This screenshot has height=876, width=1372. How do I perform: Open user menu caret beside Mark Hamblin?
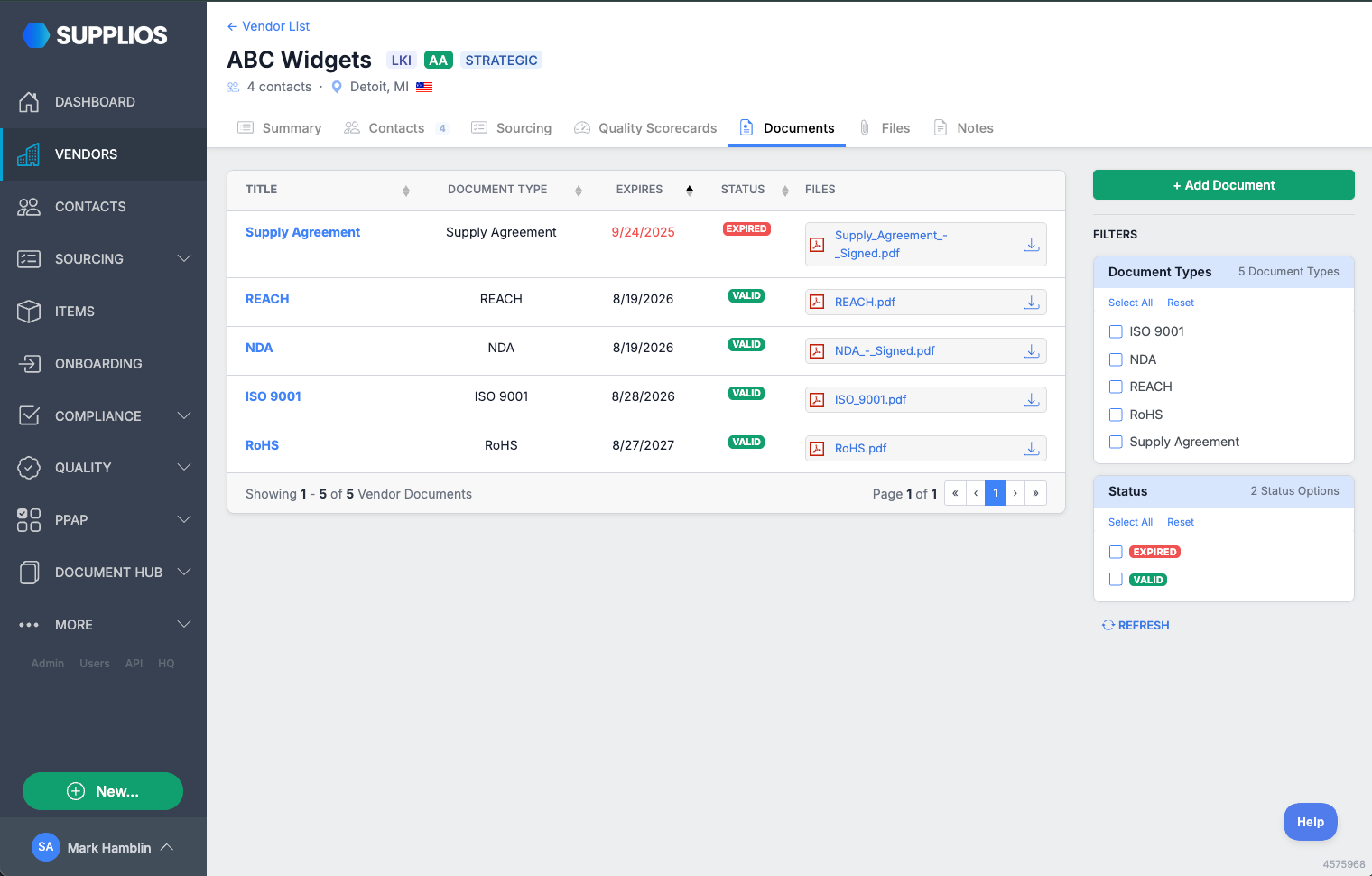(x=167, y=847)
